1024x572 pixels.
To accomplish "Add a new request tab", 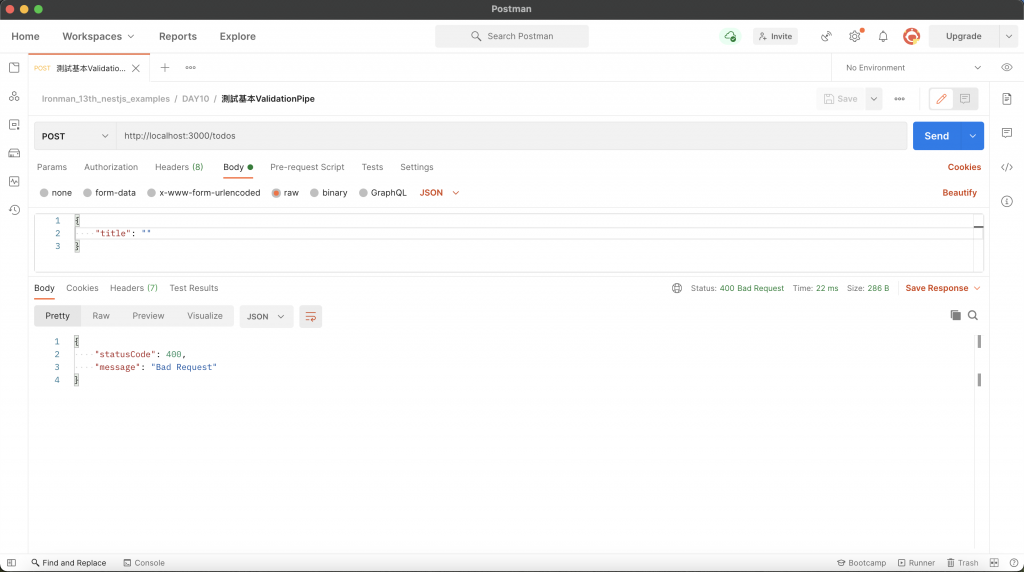I will coord(165,68).
